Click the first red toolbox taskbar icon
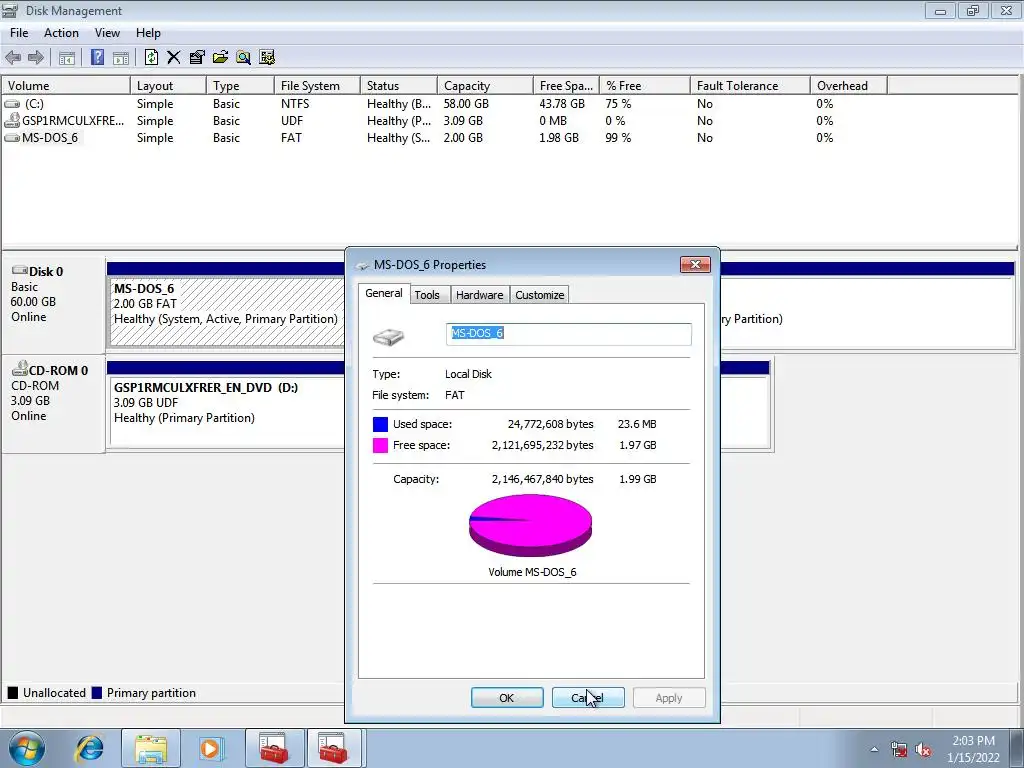Image resolution: width=1024 pixels, height=768 pixels. [274, 748]
